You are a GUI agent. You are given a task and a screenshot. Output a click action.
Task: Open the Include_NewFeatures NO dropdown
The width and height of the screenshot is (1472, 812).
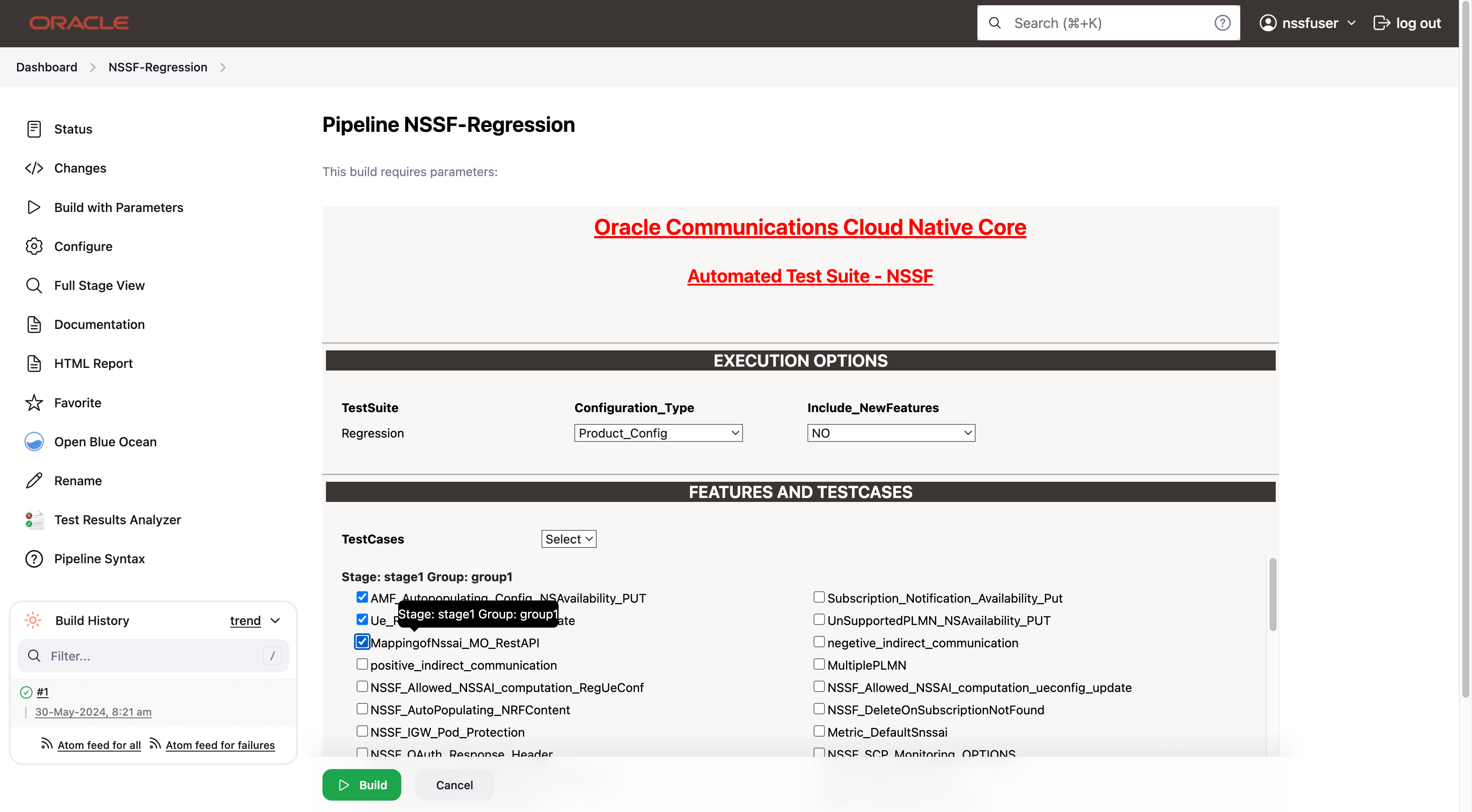(x=891, y=433)
